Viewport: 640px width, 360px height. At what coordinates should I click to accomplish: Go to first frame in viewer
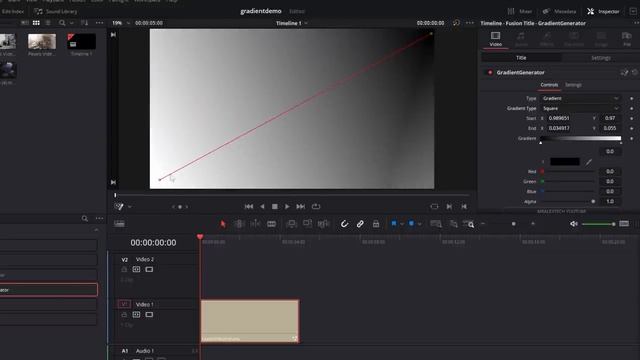coord(249,207)
